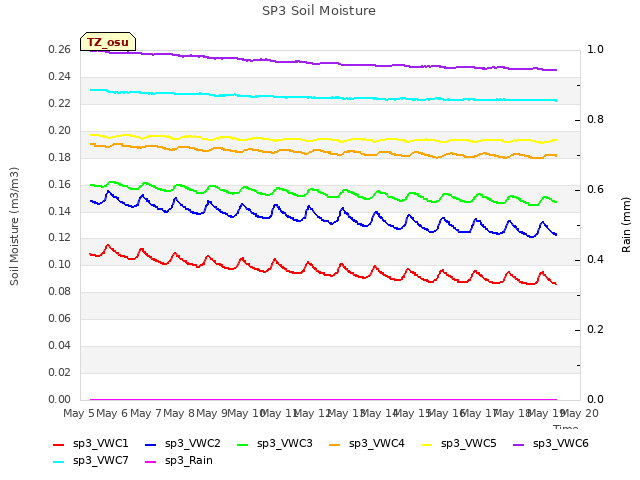Click the May 20 x-axis tick label
The image size is (640, 480).
pyautogui.click(x=580, y=413)
